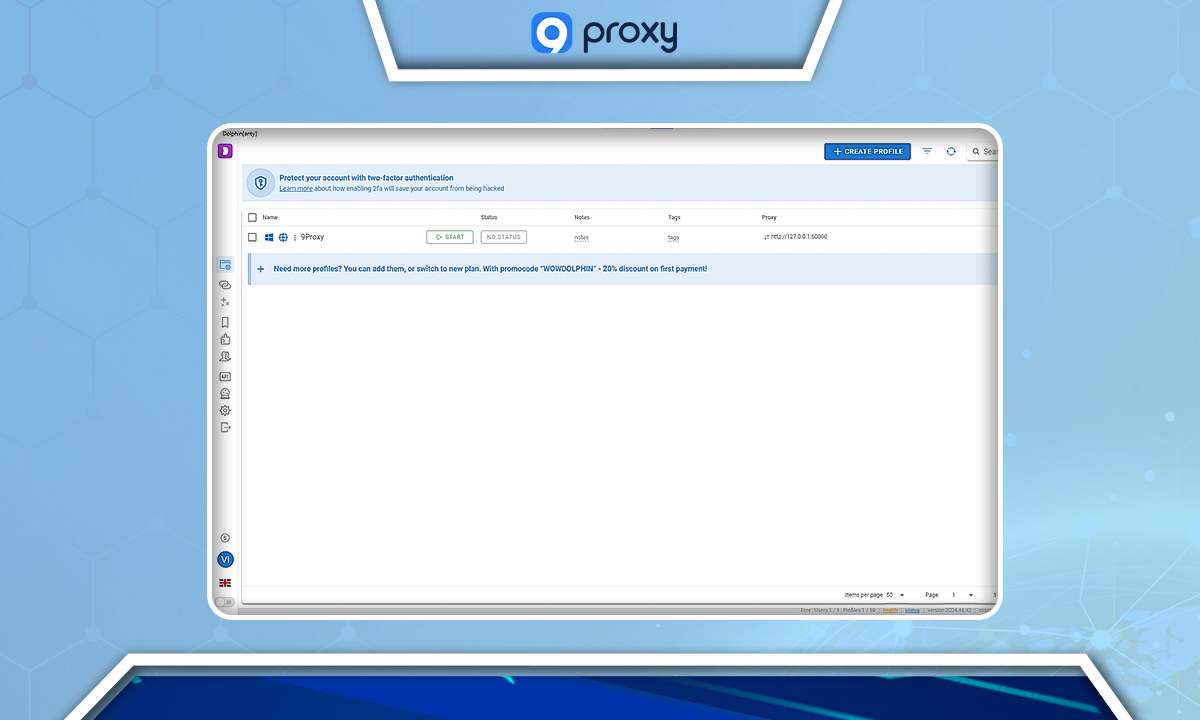This screenshot has height=720, width=1200.
Task: Open the three-dot menu for 9Proxy profile
Action: (294, 237)
